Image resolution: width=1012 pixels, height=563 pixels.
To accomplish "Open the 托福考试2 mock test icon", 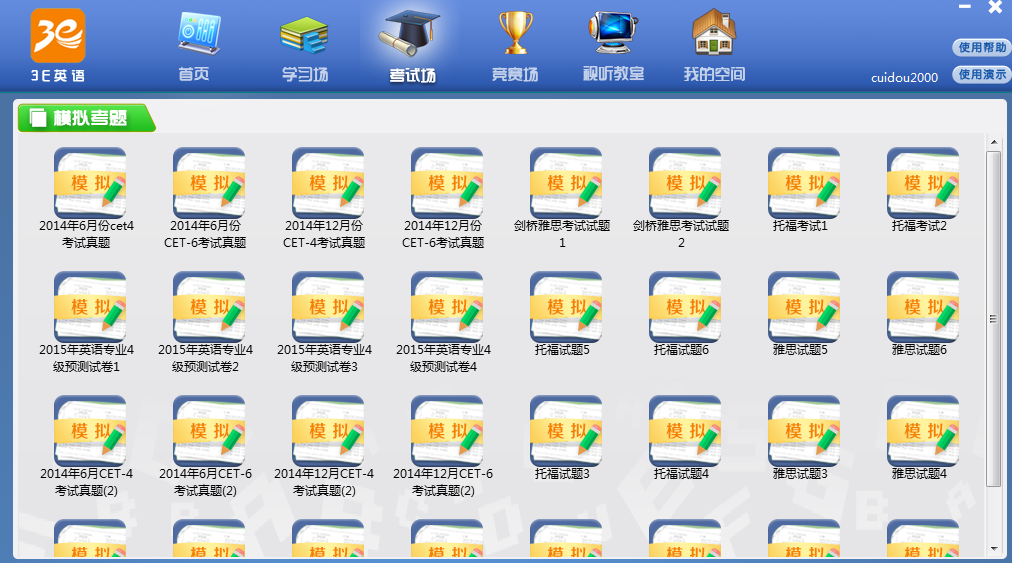I will click(x=923, y=183).
